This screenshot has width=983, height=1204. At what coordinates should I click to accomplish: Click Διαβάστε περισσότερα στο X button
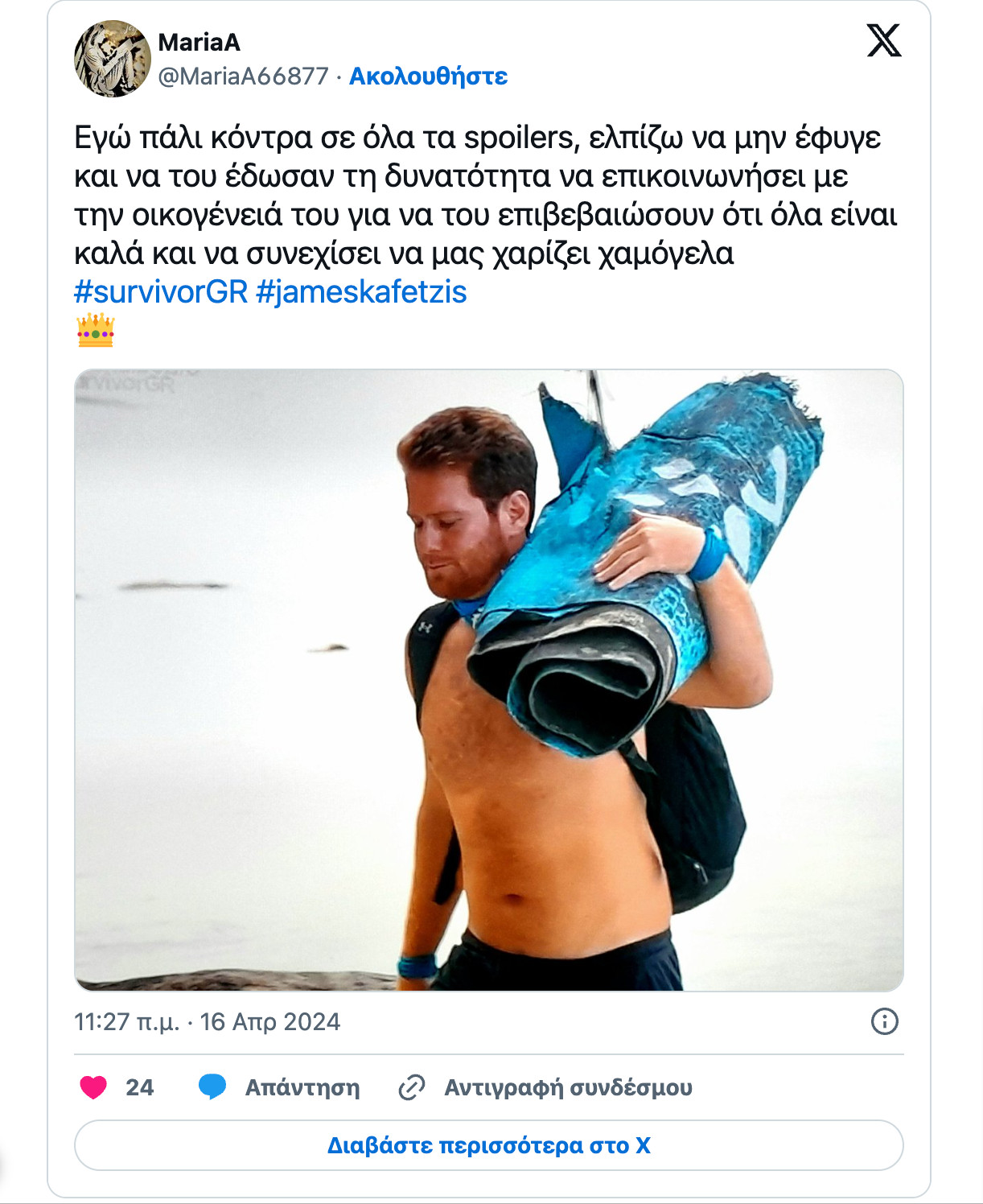[489, 1145]
